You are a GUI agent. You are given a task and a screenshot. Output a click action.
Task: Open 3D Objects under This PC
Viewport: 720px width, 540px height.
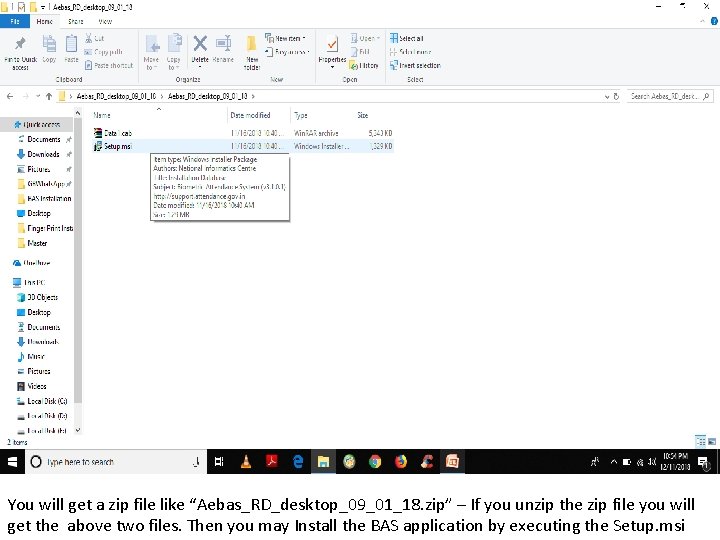(x=38, y=298)
